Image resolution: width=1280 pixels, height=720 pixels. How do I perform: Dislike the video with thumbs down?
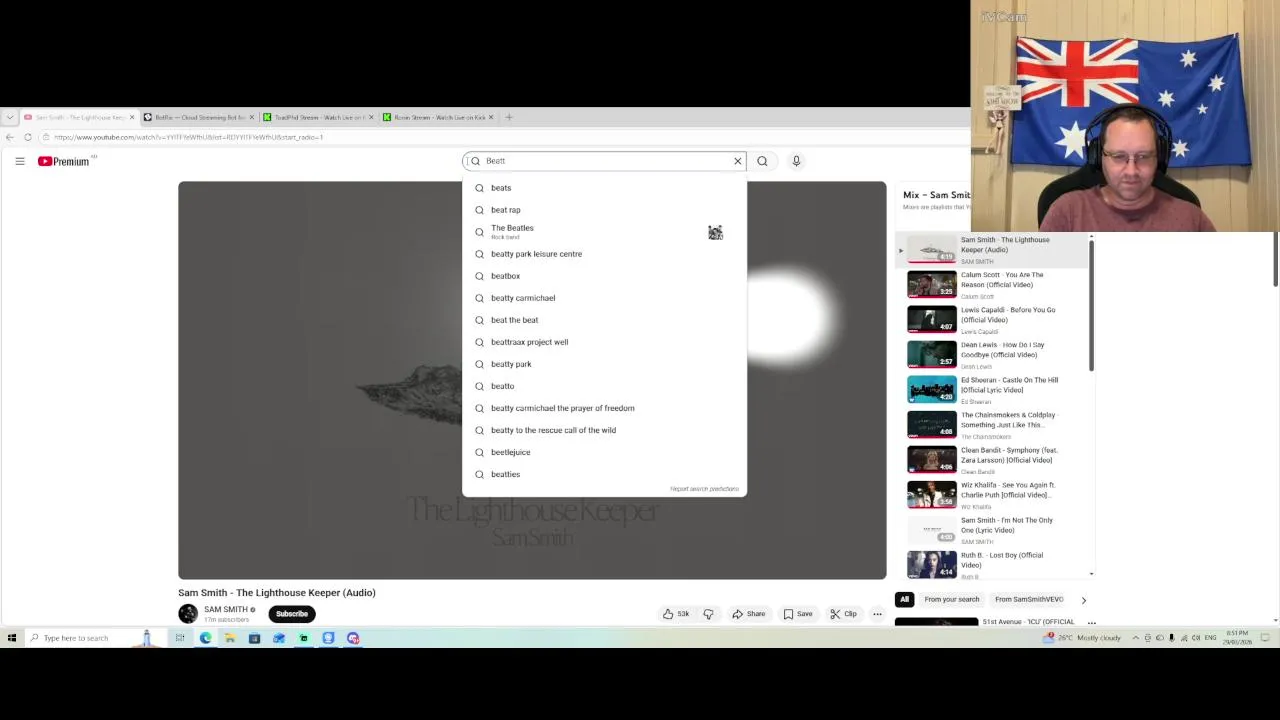pos(708,614)
